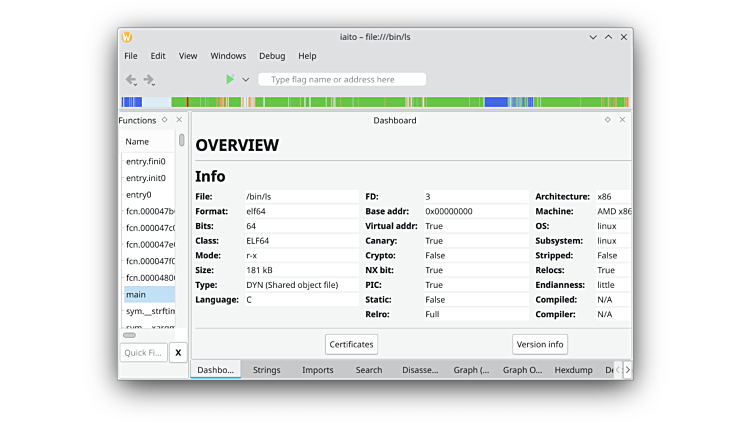Clear the quick filter with the X button
The image size is (752, 423).
[x=178, y=352]
